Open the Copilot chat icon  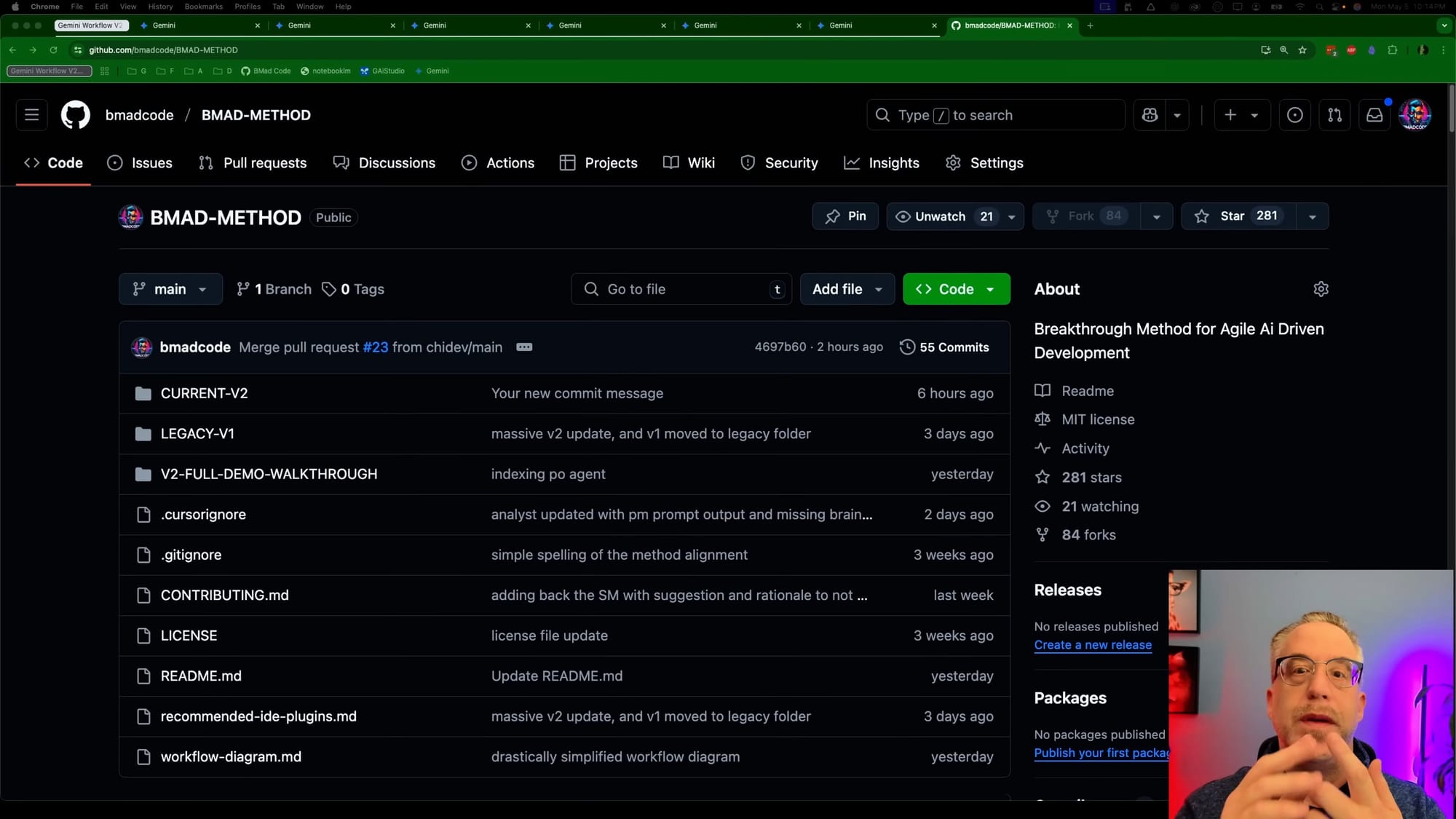[x=1150, y=115]
